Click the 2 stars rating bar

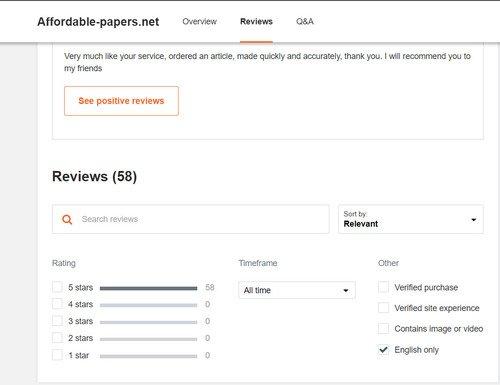coord(148,339)
